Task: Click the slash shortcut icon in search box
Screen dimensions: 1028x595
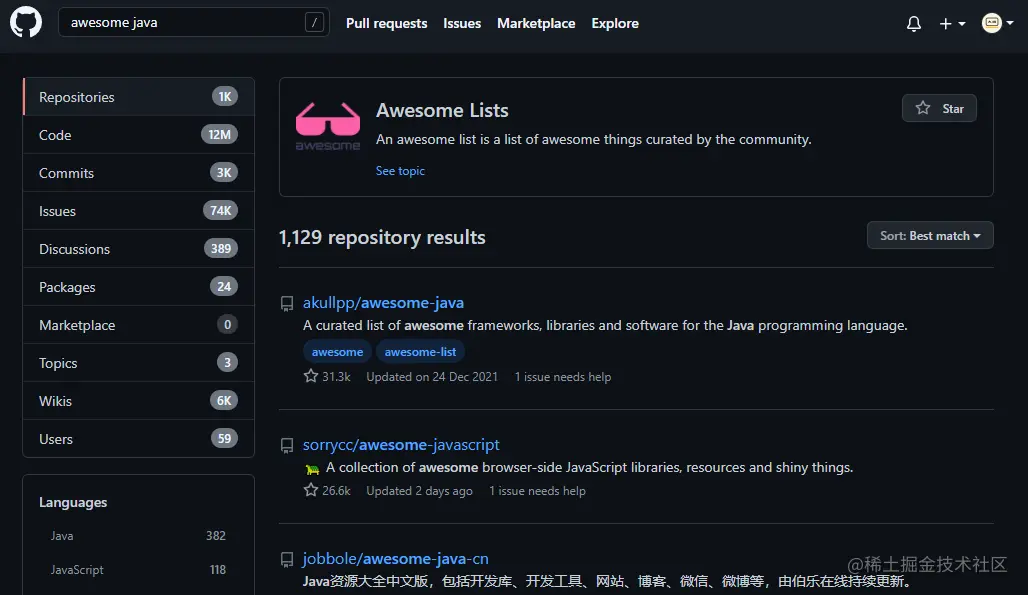Action: (x=315, y=22)
